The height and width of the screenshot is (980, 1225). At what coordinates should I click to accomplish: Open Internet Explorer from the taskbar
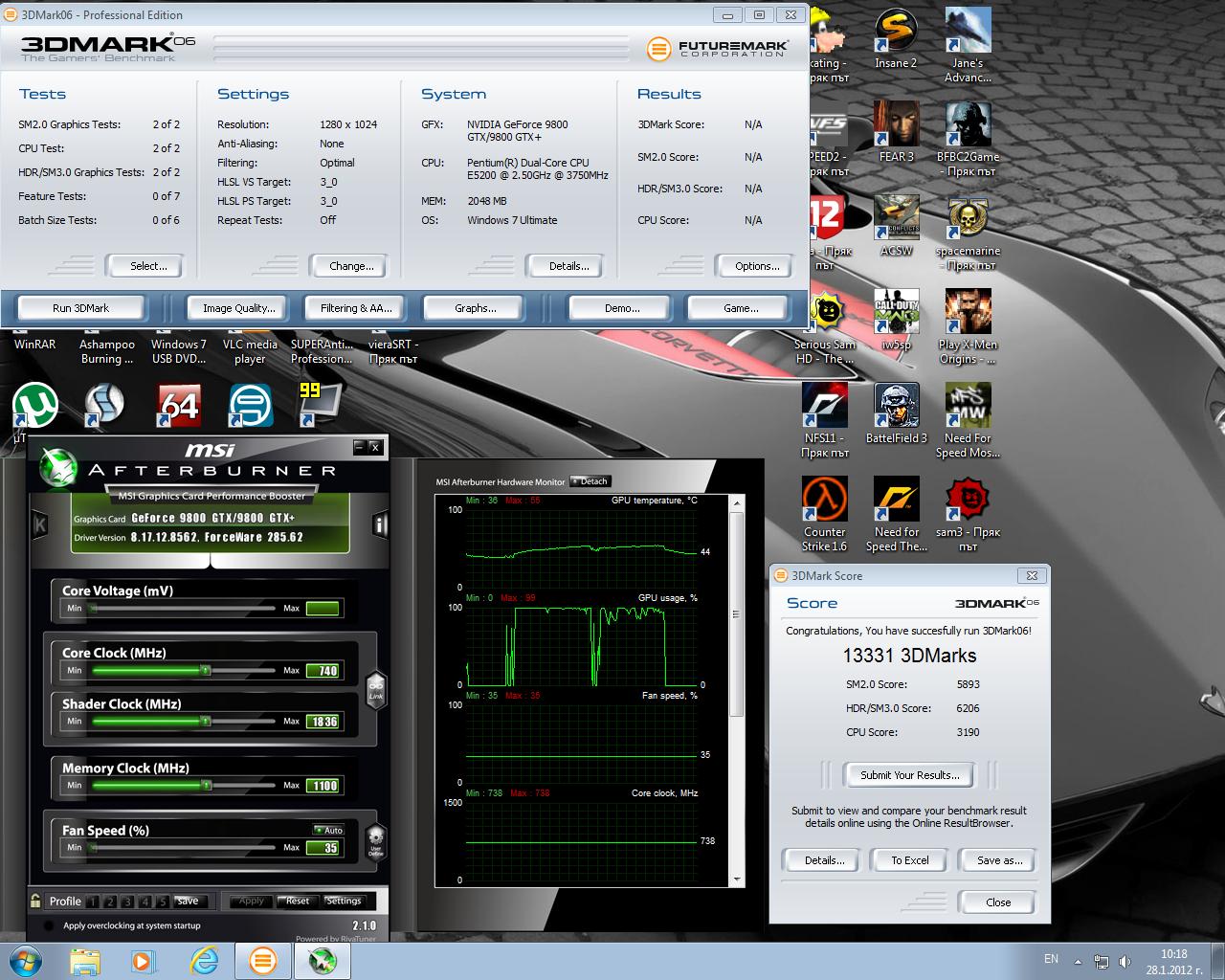point(203,960)
